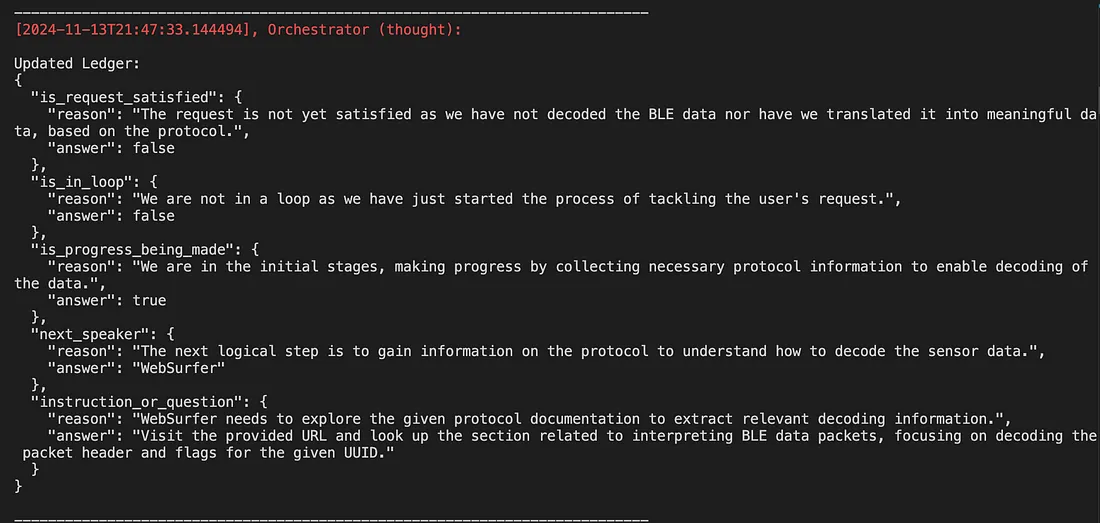The image size is (1100, 523).
Task: Click the "is_in_loop" JSON key
Action: (83, 182)
